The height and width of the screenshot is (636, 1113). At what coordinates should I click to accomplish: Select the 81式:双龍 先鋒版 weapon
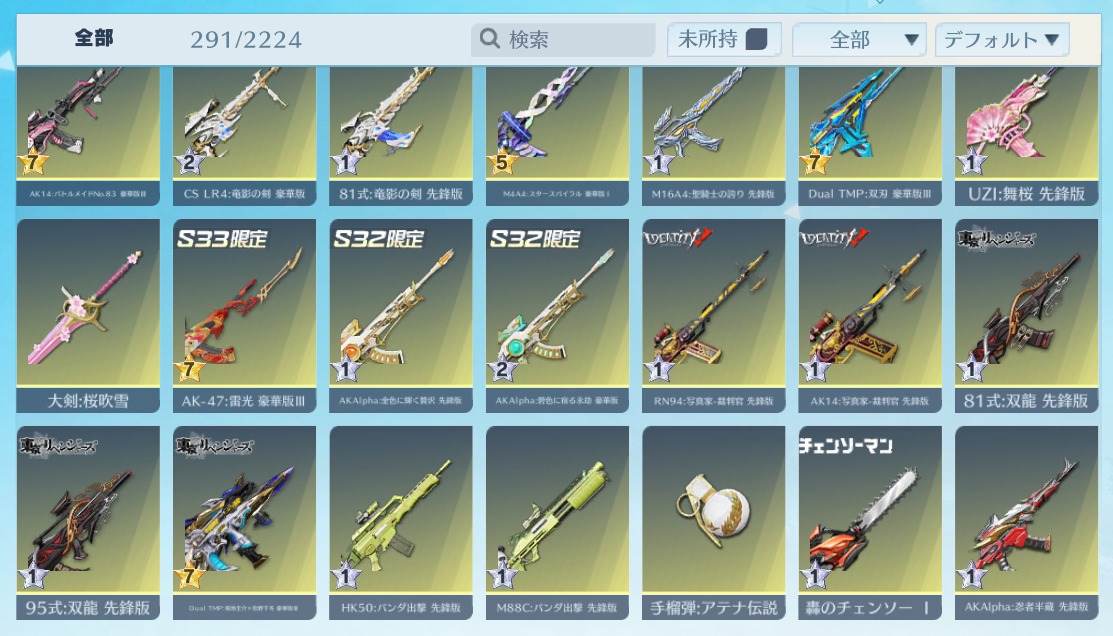pos(1026,316)
